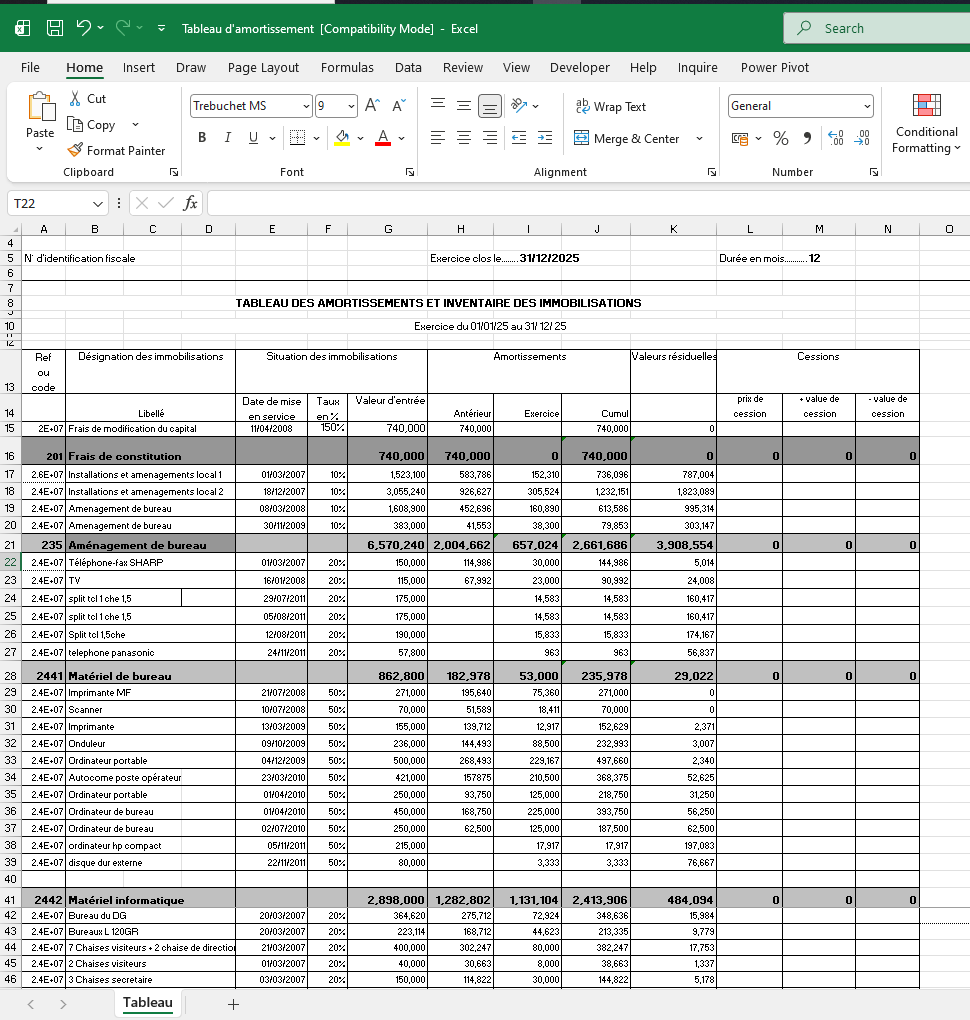Image resolution: width=970 pixels, height=1020 pixels.
Task: Open the Font dialog launcher
Action: tap(410, 172)
